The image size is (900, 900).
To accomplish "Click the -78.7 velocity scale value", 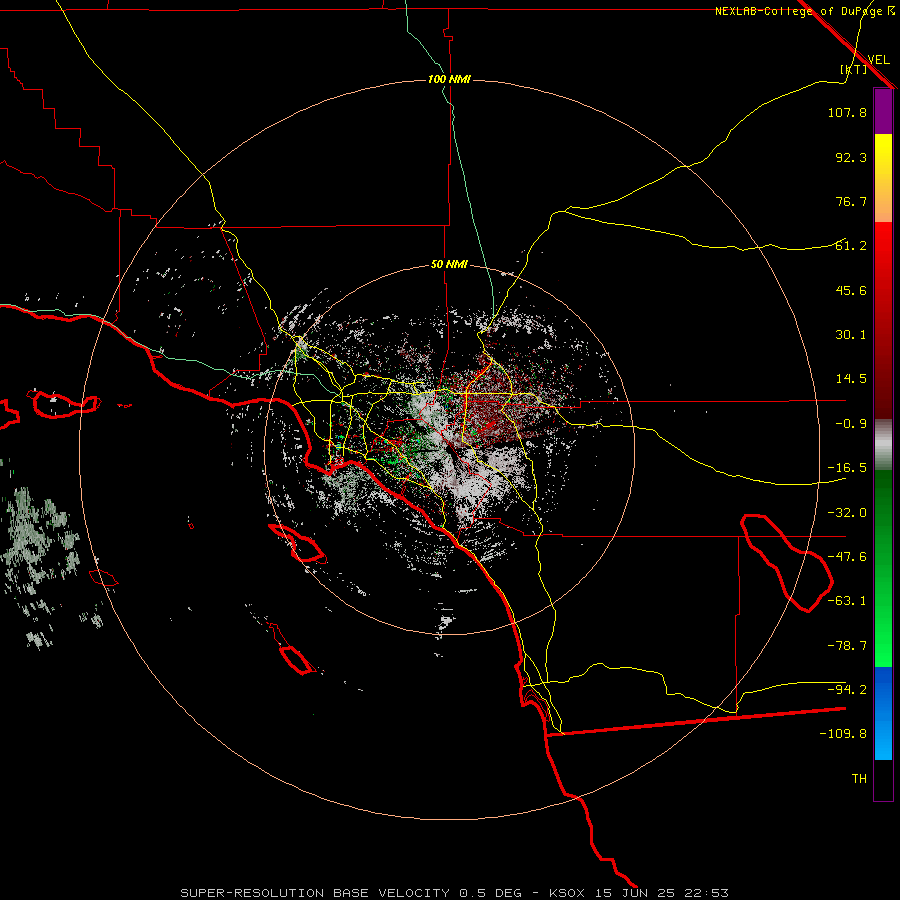I will click(x=847, y=646).
